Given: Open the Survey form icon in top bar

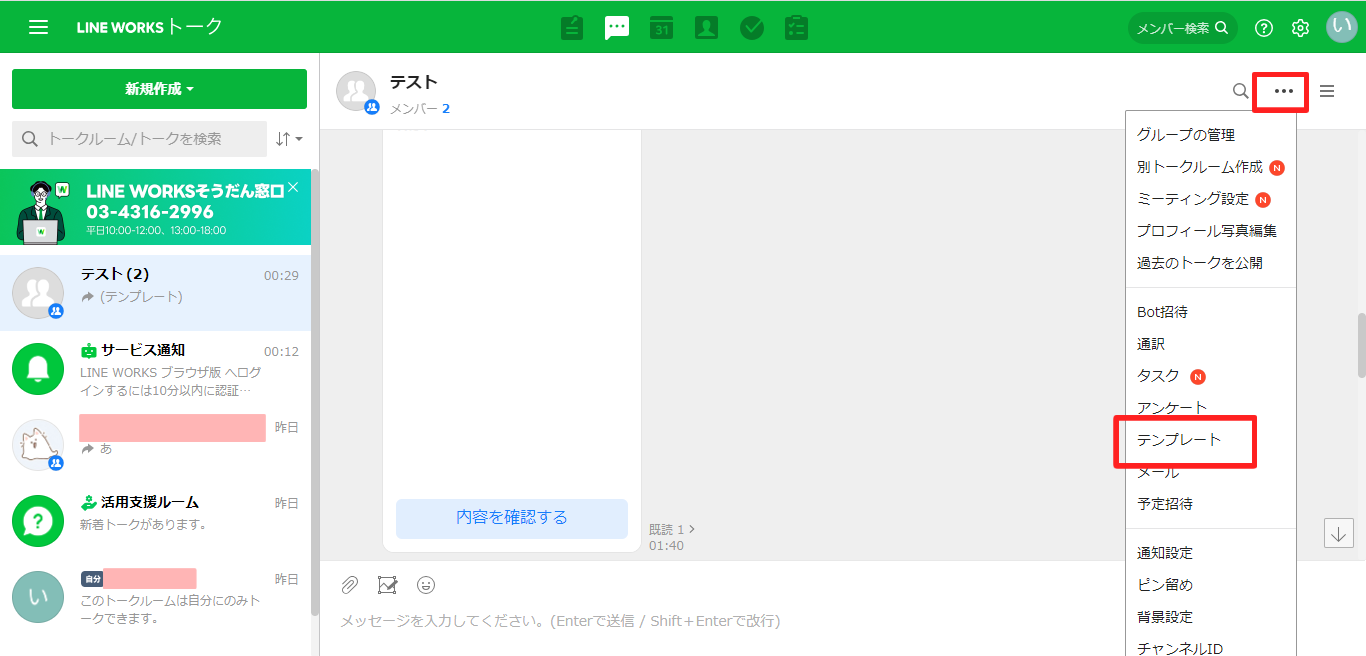Looking at the screenshot, I should click(797, 27).
